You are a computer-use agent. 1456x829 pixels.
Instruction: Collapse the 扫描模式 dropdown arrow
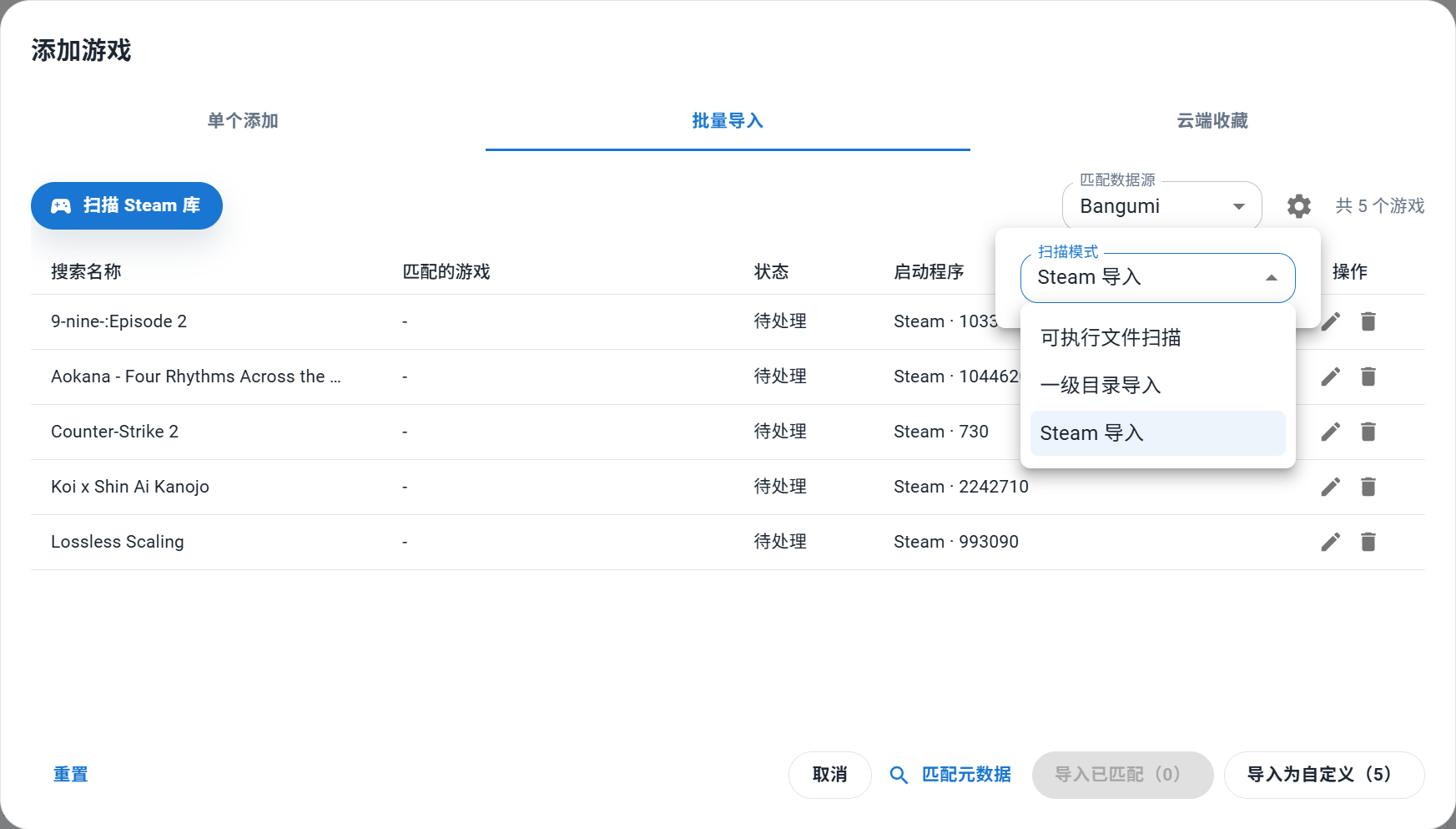point(1271,278)
